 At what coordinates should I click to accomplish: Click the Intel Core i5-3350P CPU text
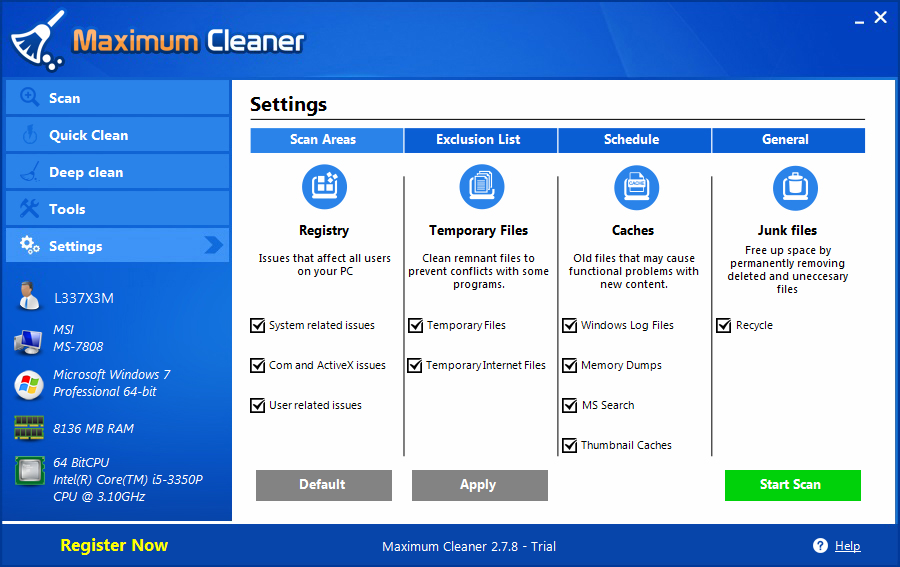(127, 479)
